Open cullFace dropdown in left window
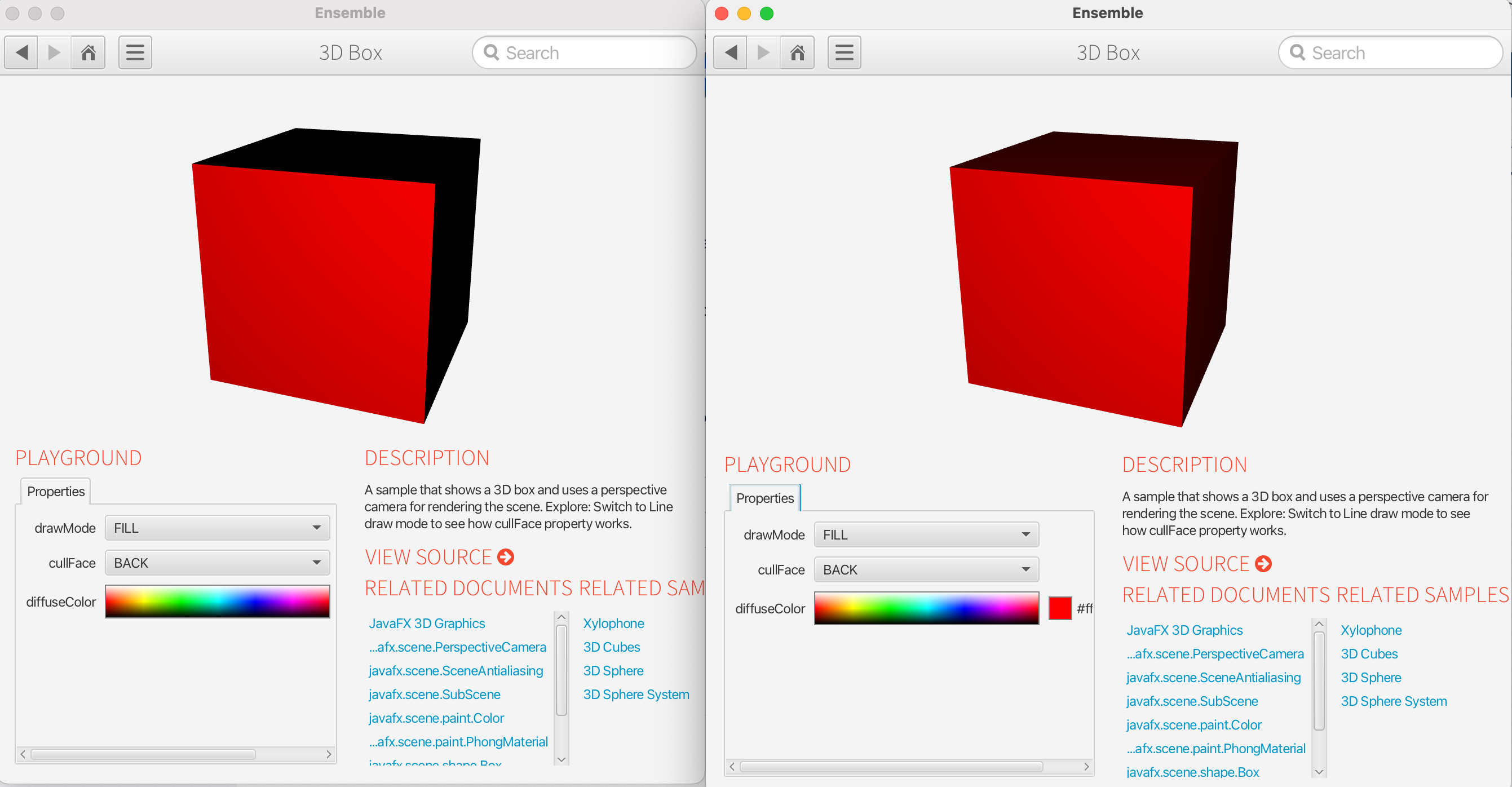The height and width of the screenshot is (787, 1512). click(x=217, y=563)
